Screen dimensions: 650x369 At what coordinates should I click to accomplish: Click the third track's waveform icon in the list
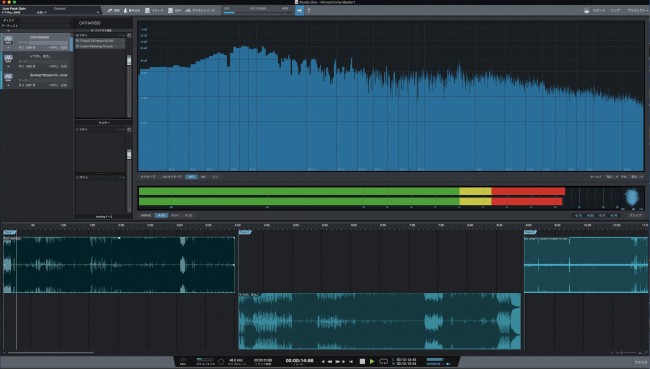pos(8,77)
